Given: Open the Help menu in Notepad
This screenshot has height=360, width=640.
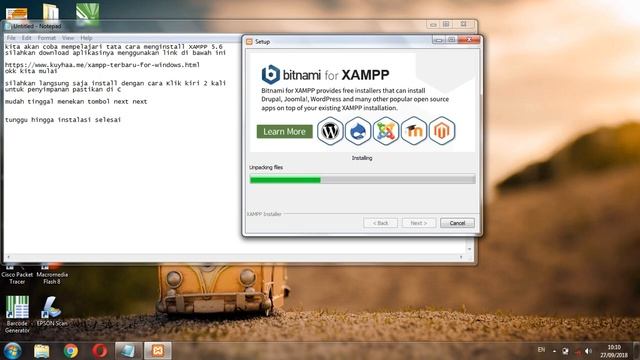Looking at the screenshot, I should click(86, 38).
